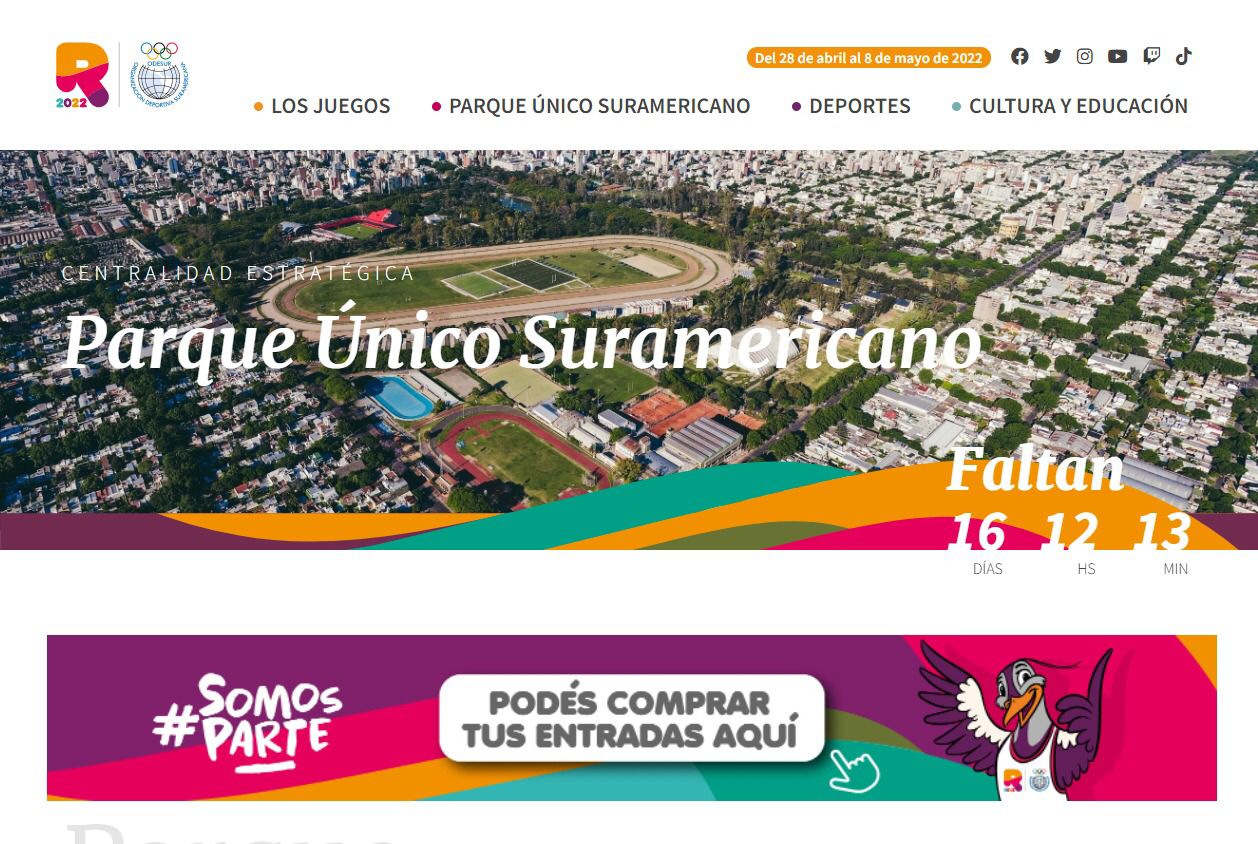Open the Instagram social icon
This screenshot has width=1258, height=844.
(x=1085, y=57)
